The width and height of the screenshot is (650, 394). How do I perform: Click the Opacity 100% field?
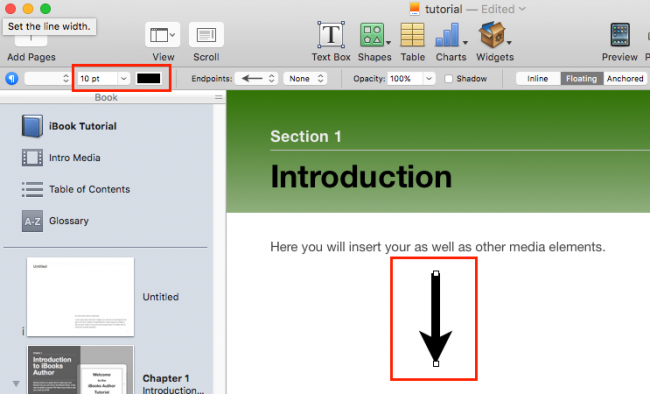[x=405, y=78]
